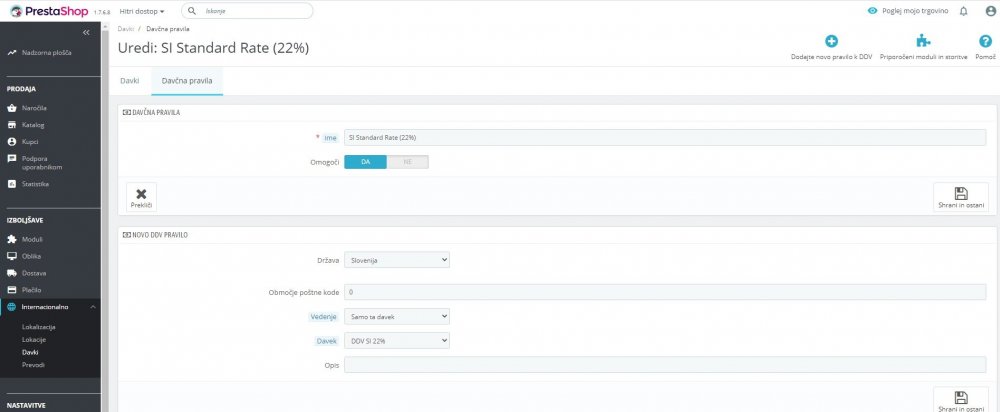Click Shrani in ostani in Davčna pravila panel
The width and height of the screenshot is (1000, 412).
(960, 197)
